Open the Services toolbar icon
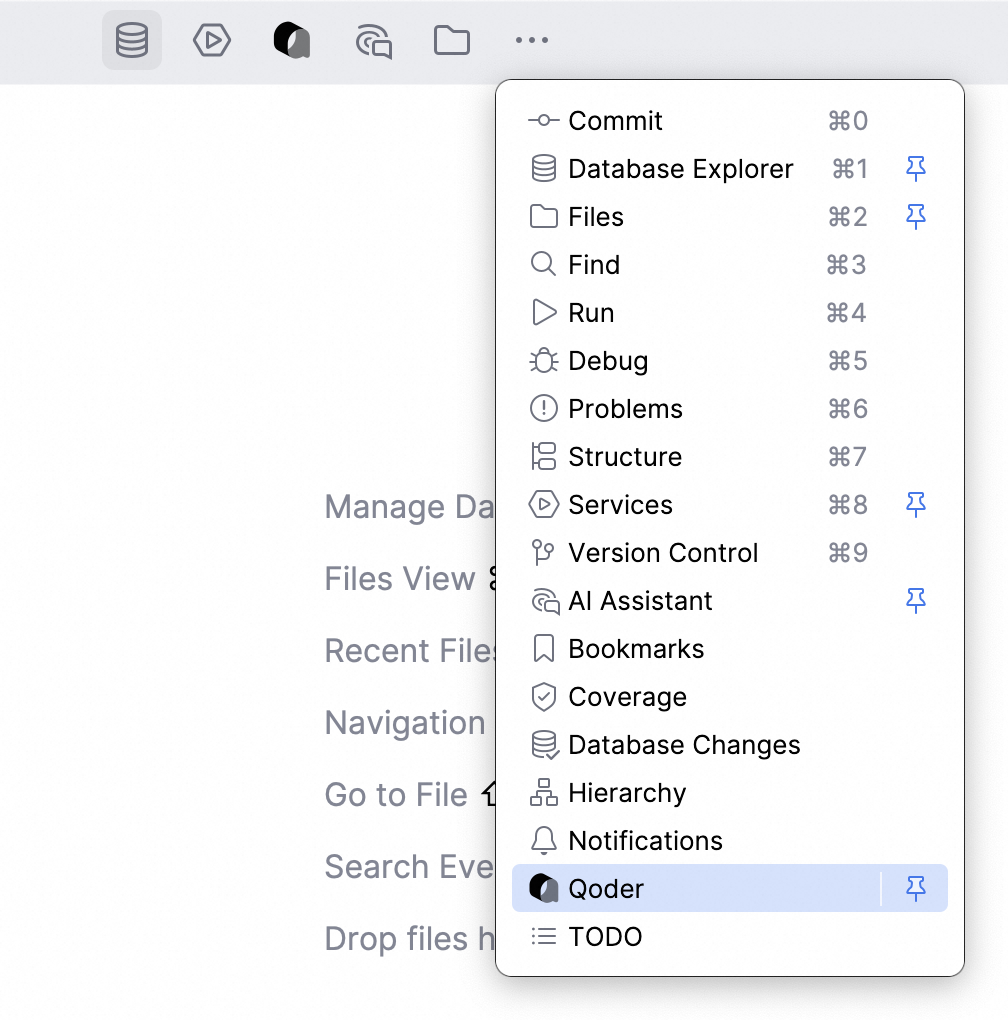Viewport: 1008px width, 1020px height. click(212, 41)
